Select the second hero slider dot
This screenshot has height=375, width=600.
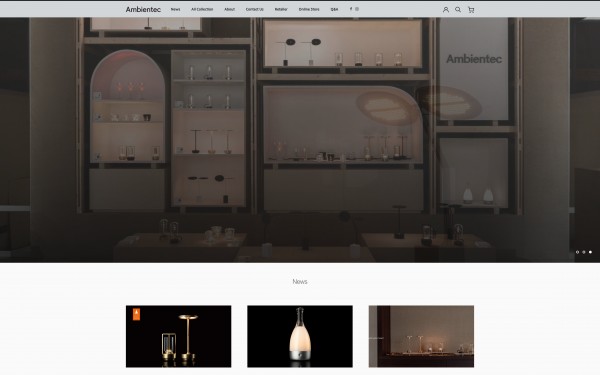click(x=584, y=252)
